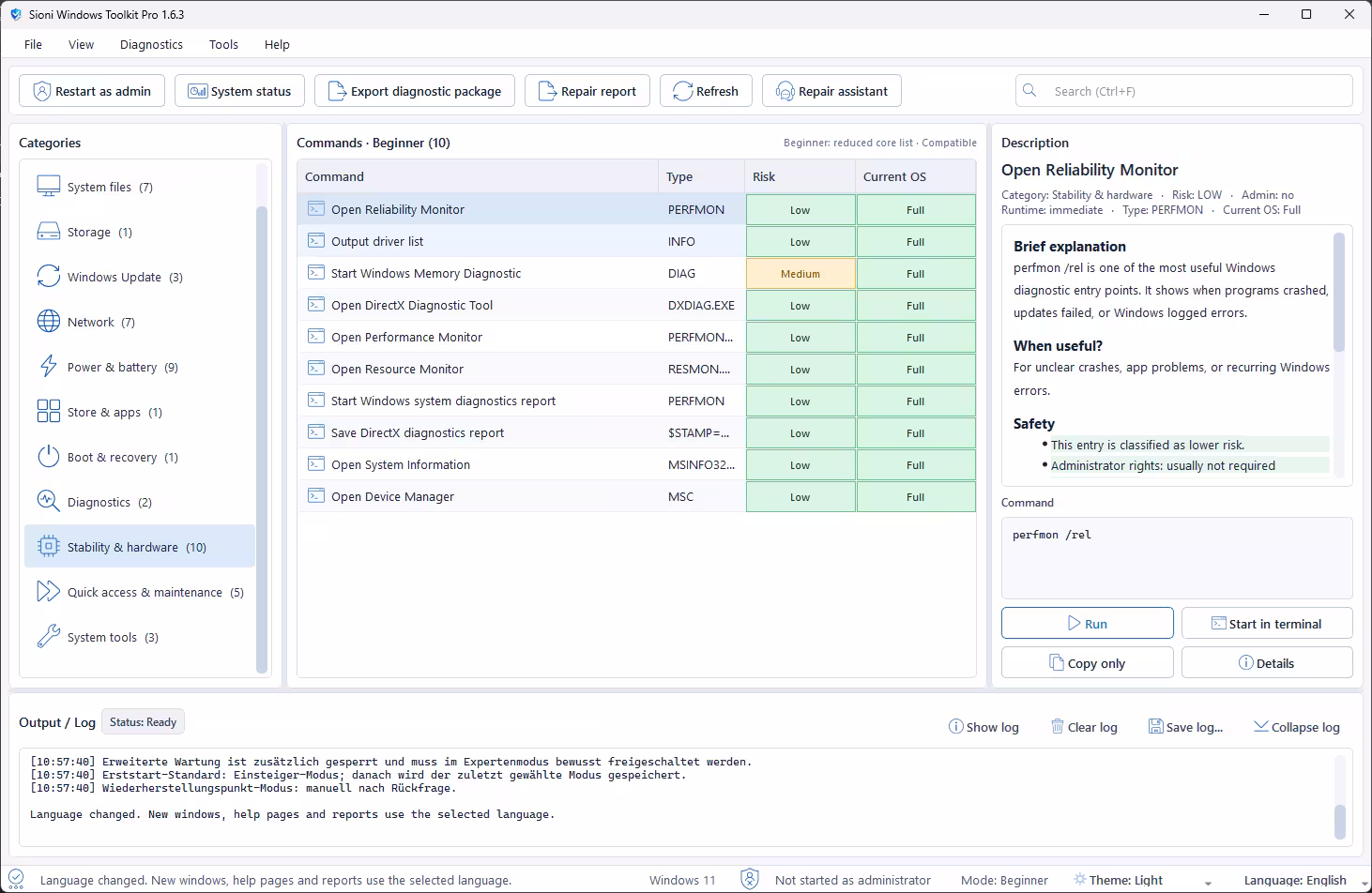Open the Windows Update category
The width and height of the screenshot is (1372, 893).
click(140, 277)
